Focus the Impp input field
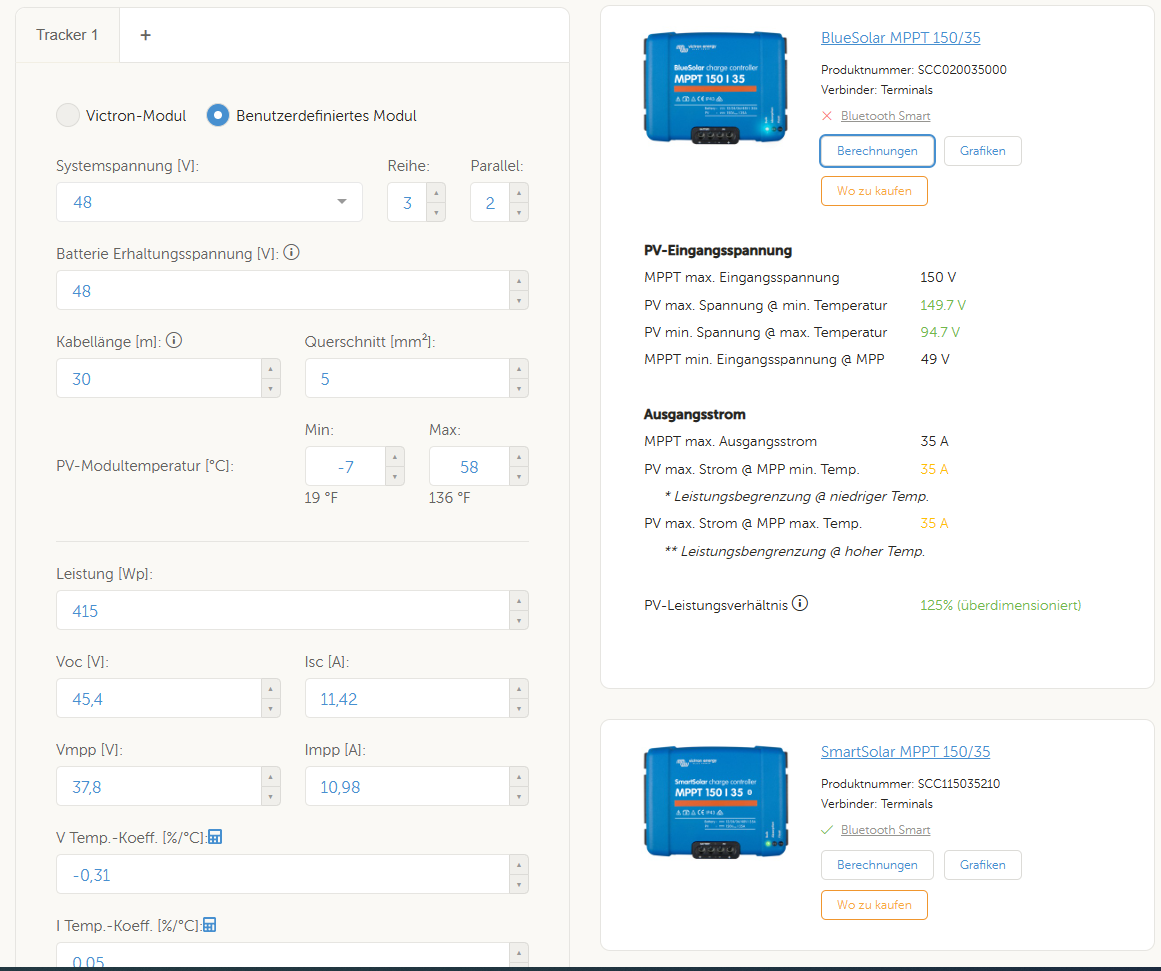The height and width of the screenshot is (971, 1161). (x=408, y=787)
